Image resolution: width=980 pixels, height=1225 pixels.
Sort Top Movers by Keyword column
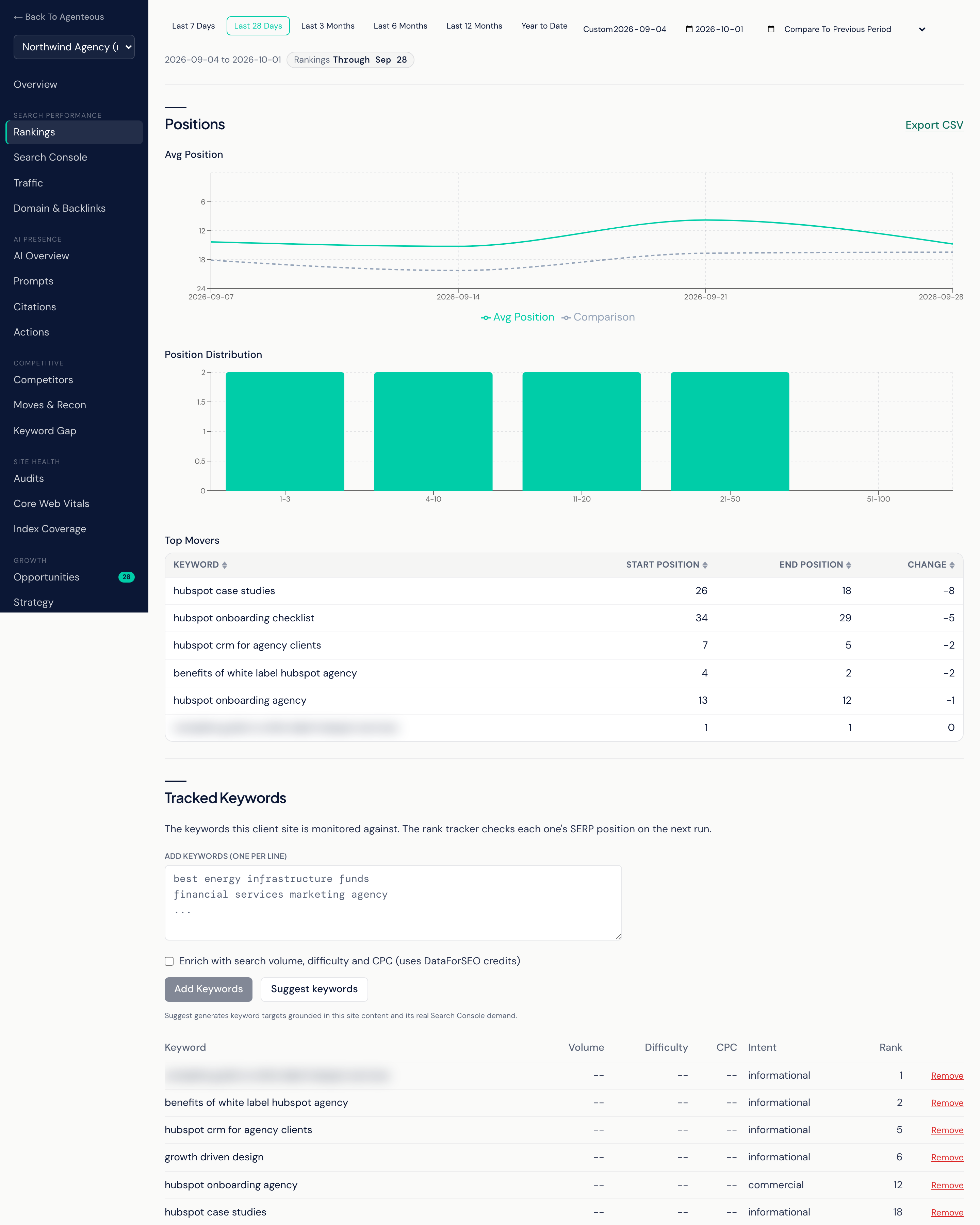(200, 565)
